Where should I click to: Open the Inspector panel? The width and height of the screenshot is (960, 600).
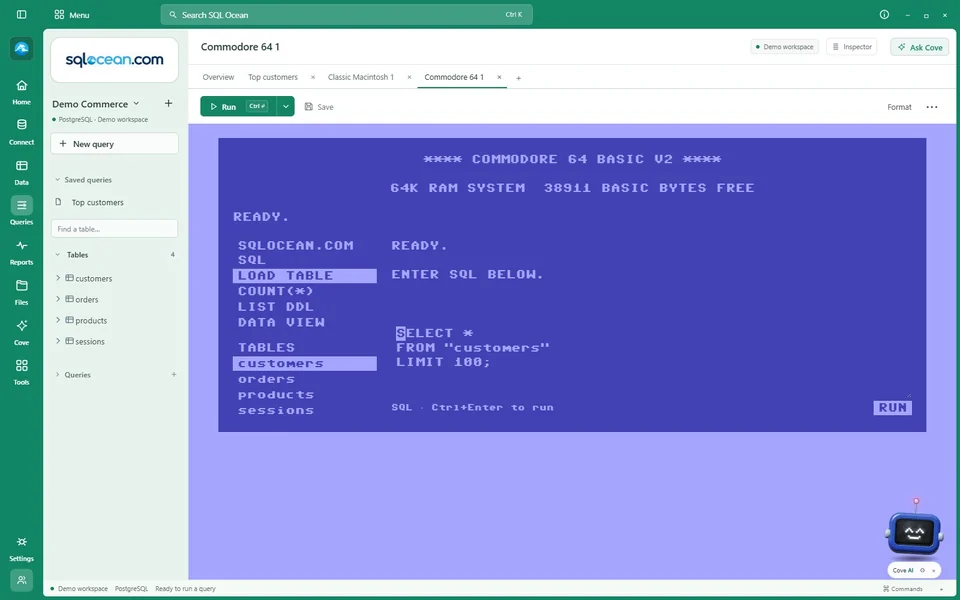851,47
